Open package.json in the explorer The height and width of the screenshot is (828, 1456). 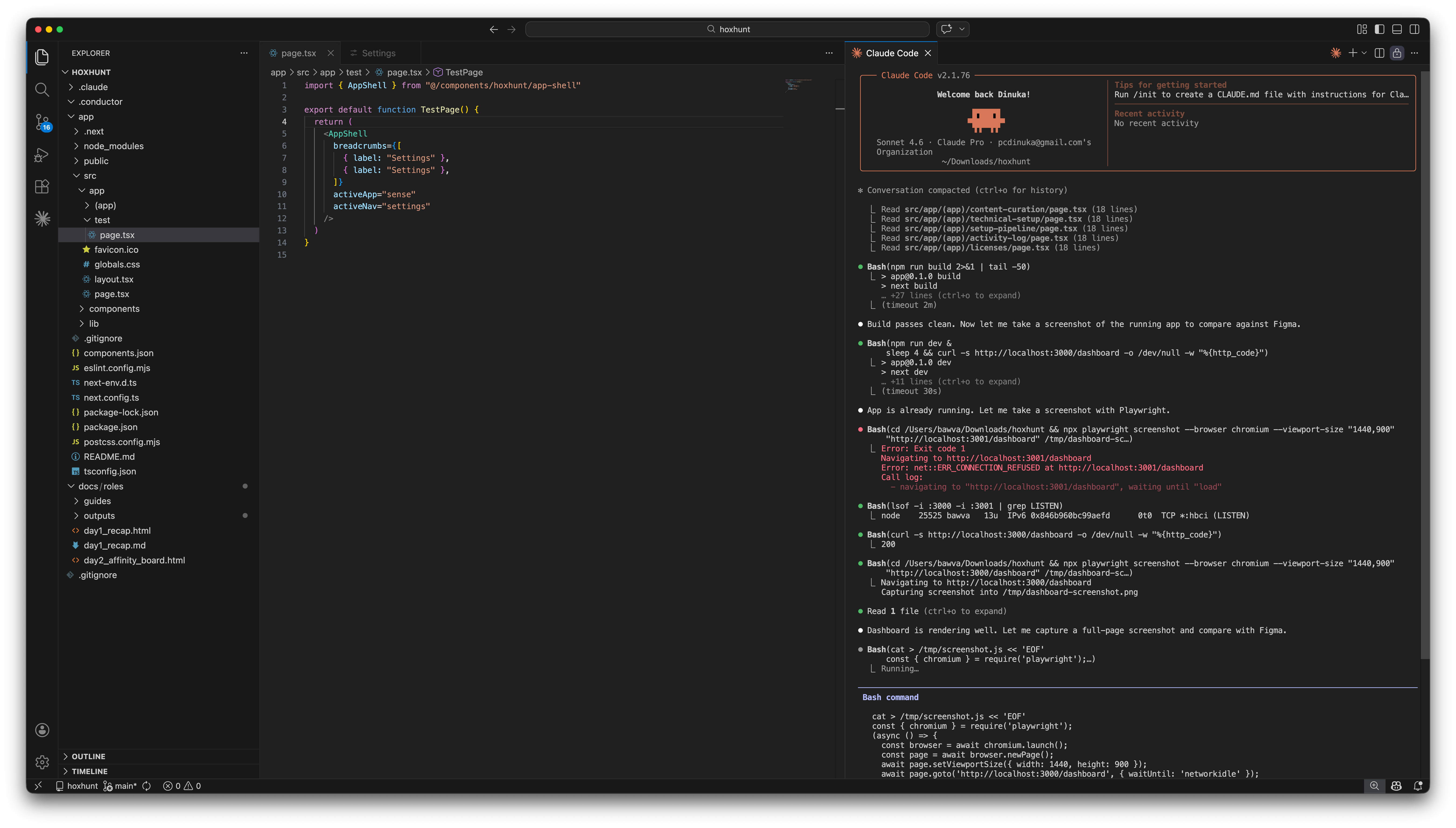[110, 427]
